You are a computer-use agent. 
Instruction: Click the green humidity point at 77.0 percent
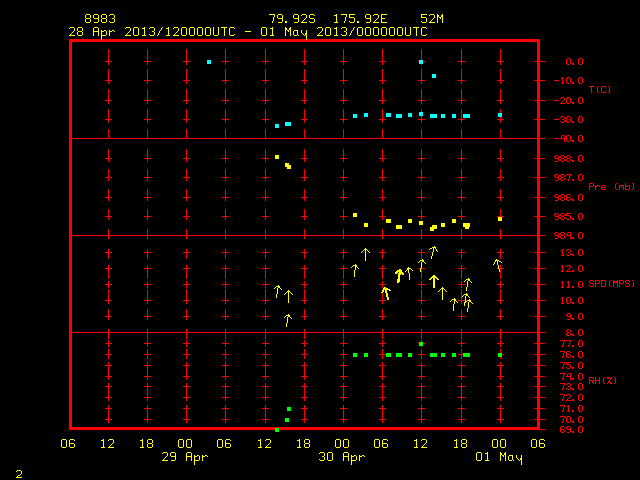click(x=421, y=344)
